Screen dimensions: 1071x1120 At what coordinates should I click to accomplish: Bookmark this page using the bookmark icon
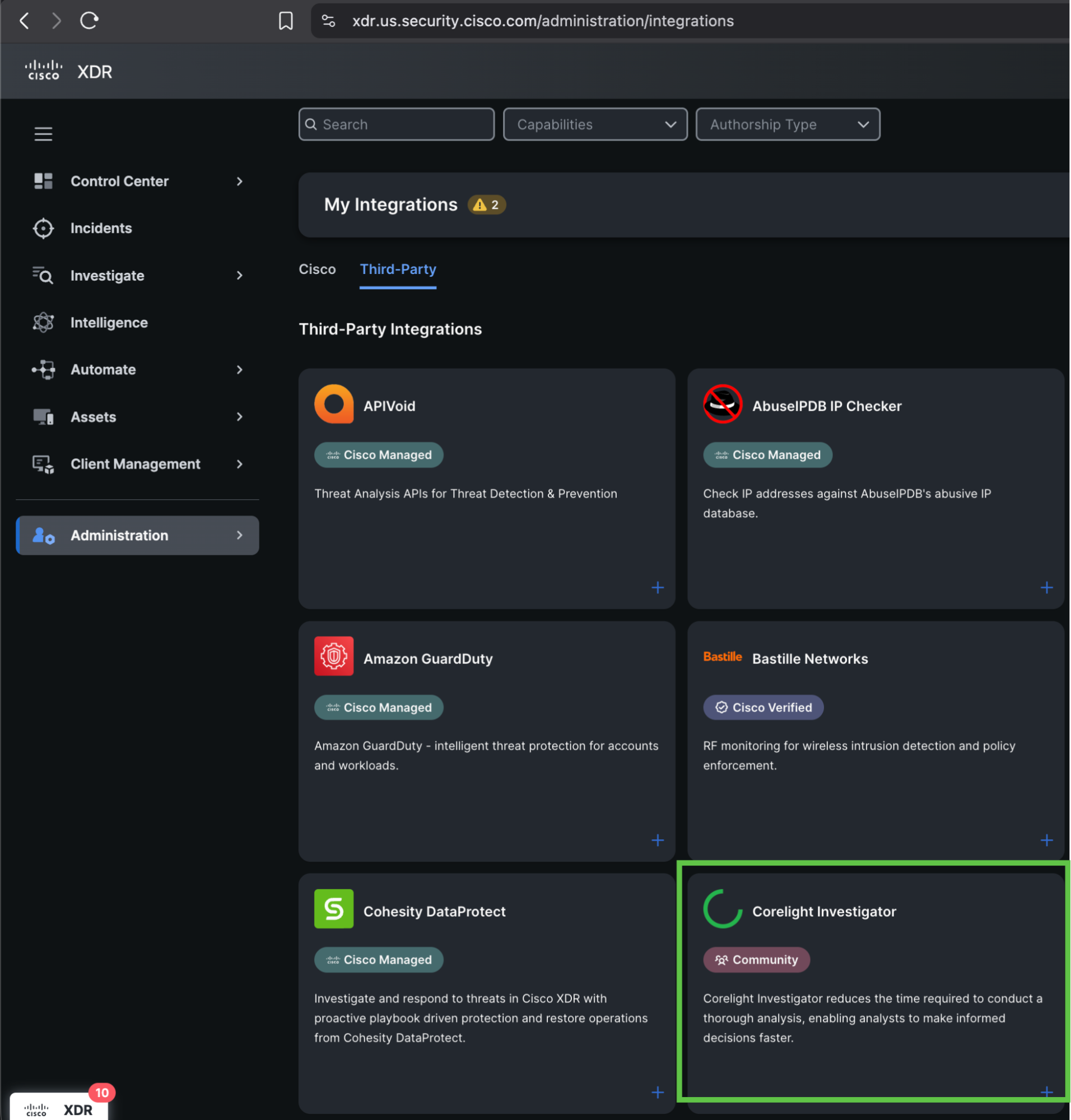[x=286, y=21]
